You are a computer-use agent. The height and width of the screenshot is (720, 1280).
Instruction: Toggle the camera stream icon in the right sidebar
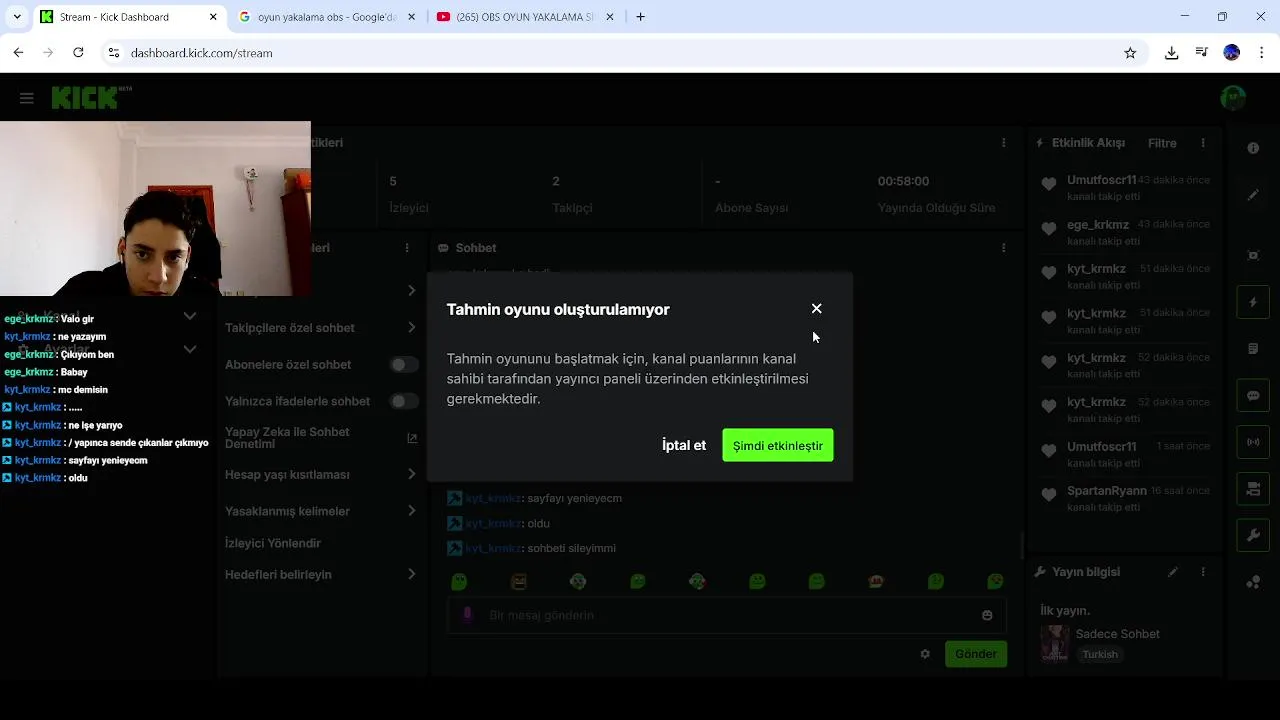click(1253, 489)
